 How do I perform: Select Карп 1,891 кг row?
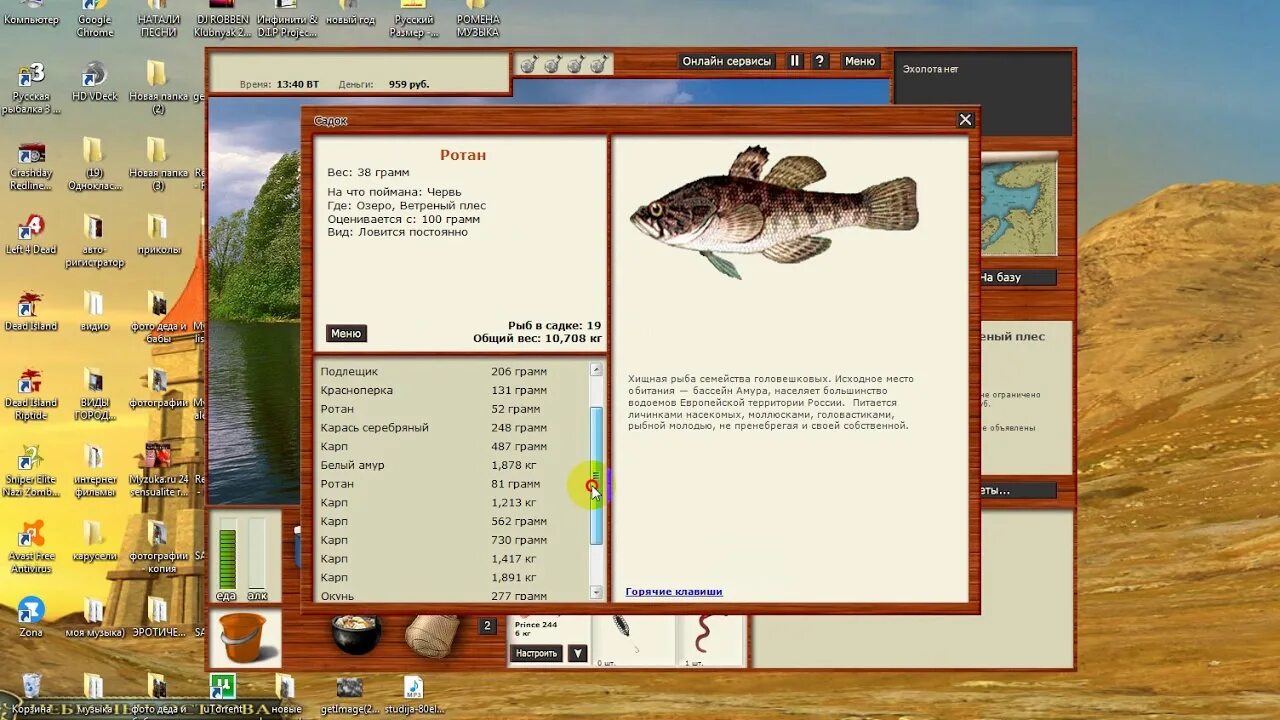(x=453, y=577)
